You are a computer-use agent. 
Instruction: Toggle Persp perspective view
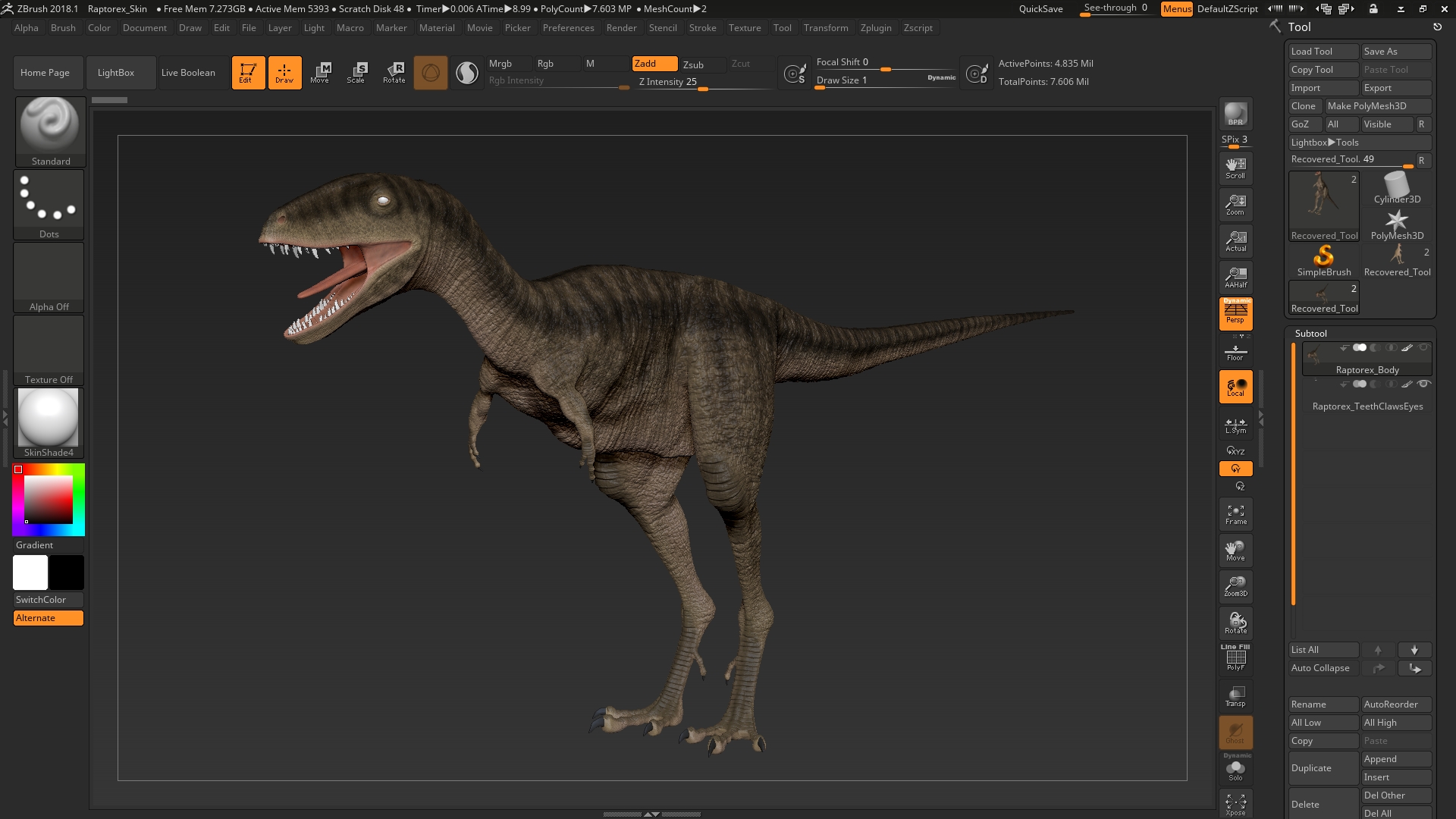click(x=1235, y=314)
